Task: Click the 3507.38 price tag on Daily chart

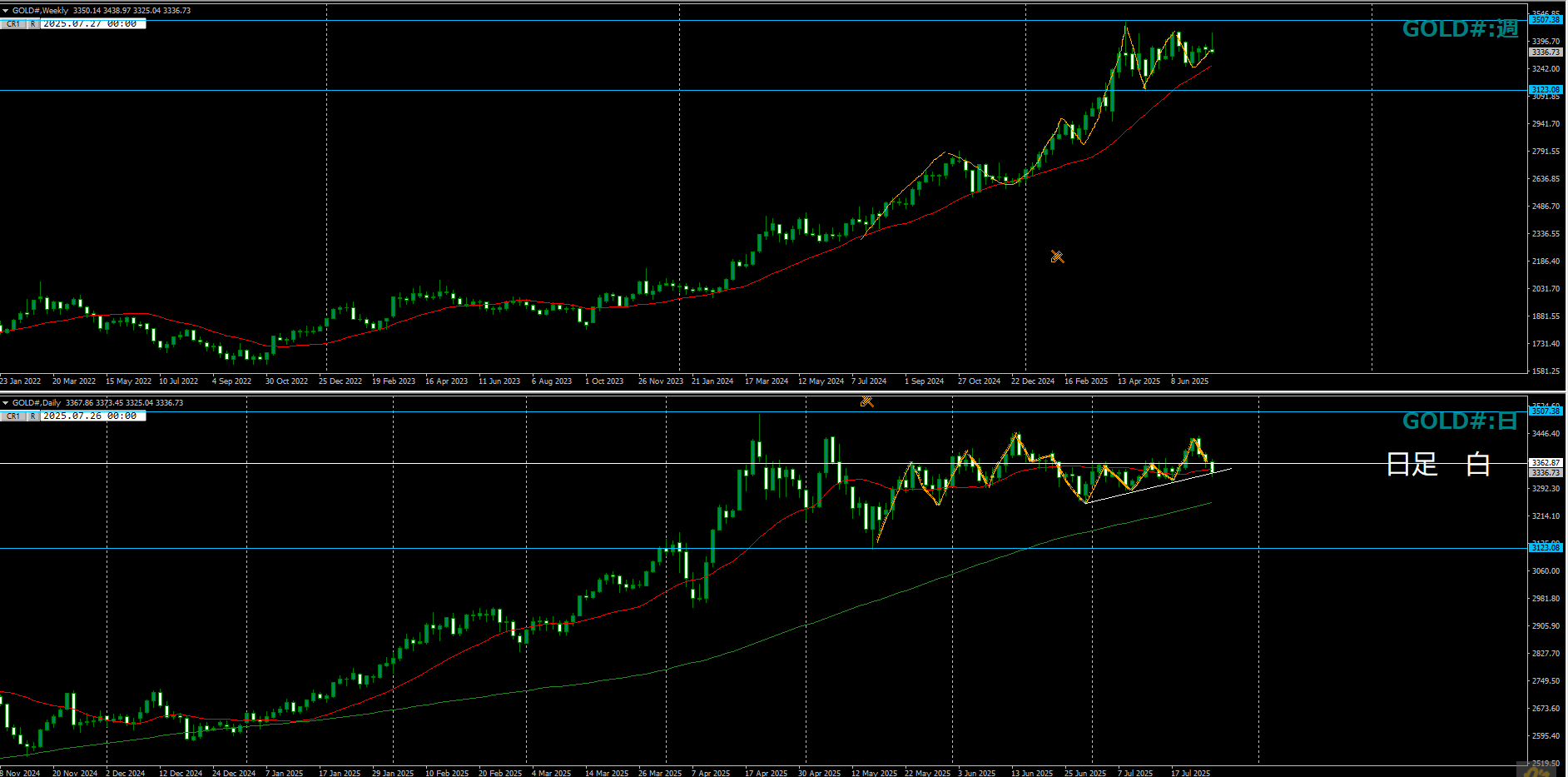Action: pos(1546,411)
